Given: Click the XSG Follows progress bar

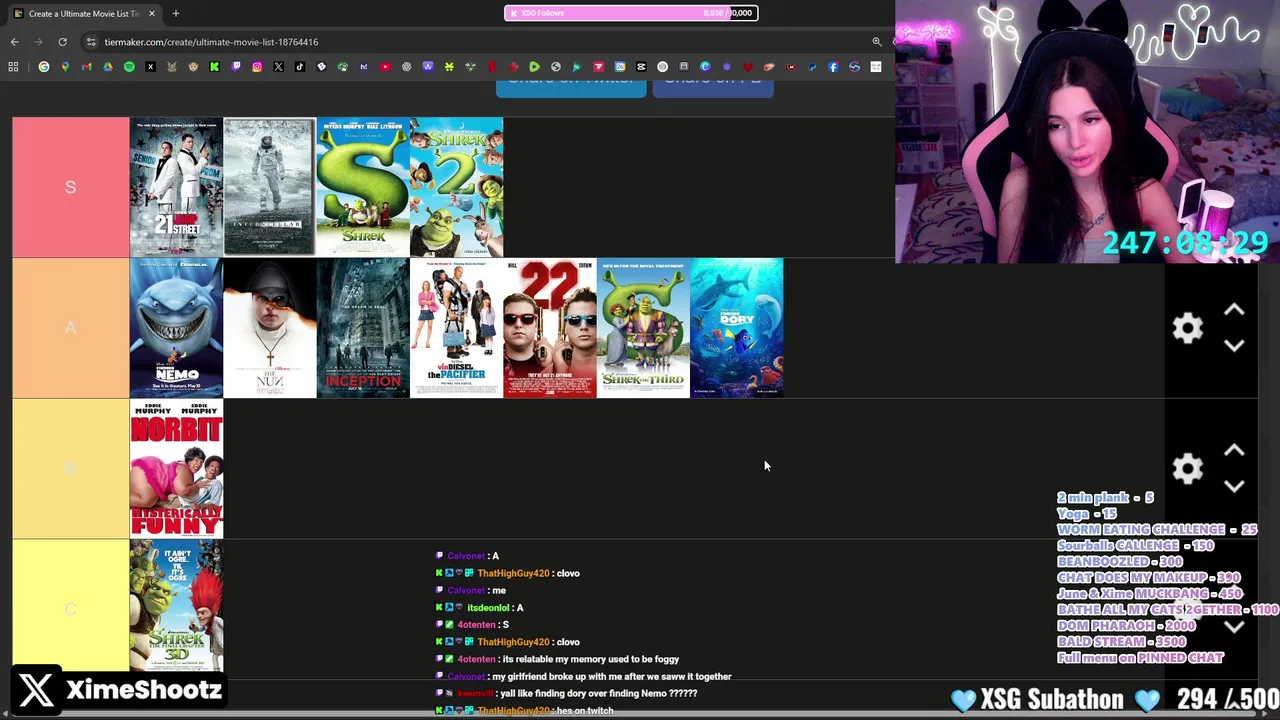Looking at the screenshot, I should [631, 13].
